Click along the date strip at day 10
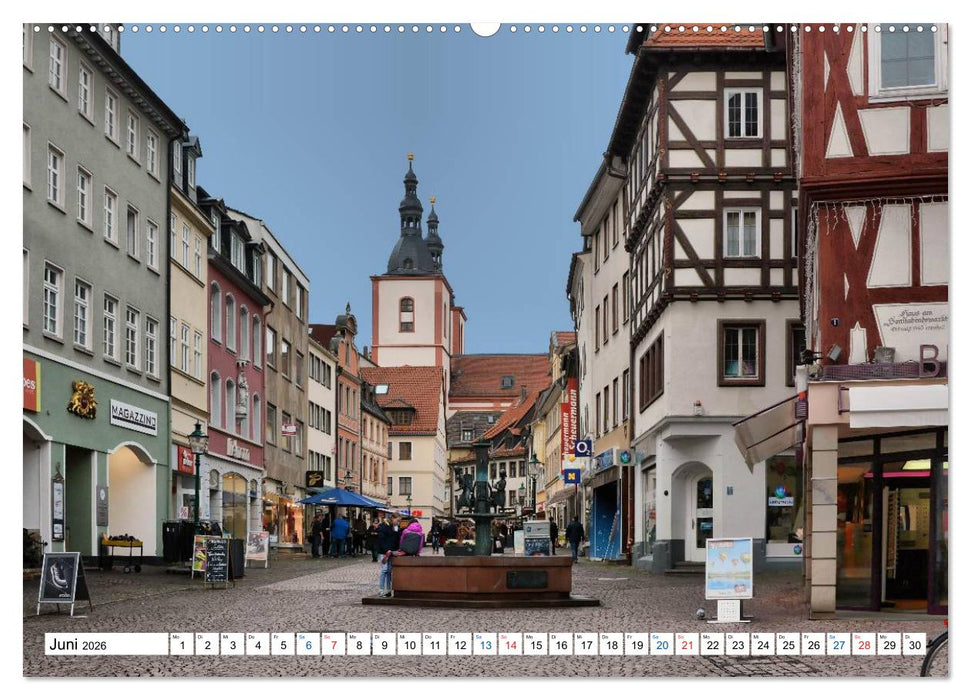 click(x=410, y=643)
